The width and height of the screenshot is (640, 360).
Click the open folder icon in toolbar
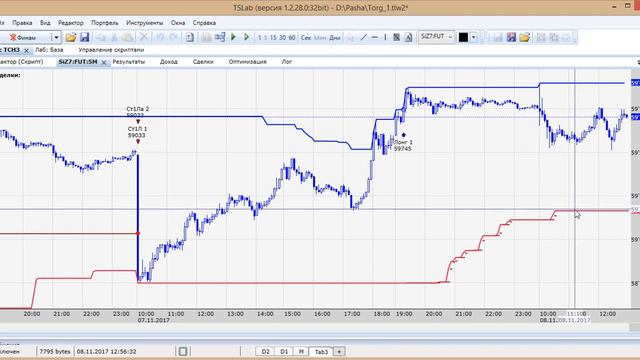tap(71, 38)
